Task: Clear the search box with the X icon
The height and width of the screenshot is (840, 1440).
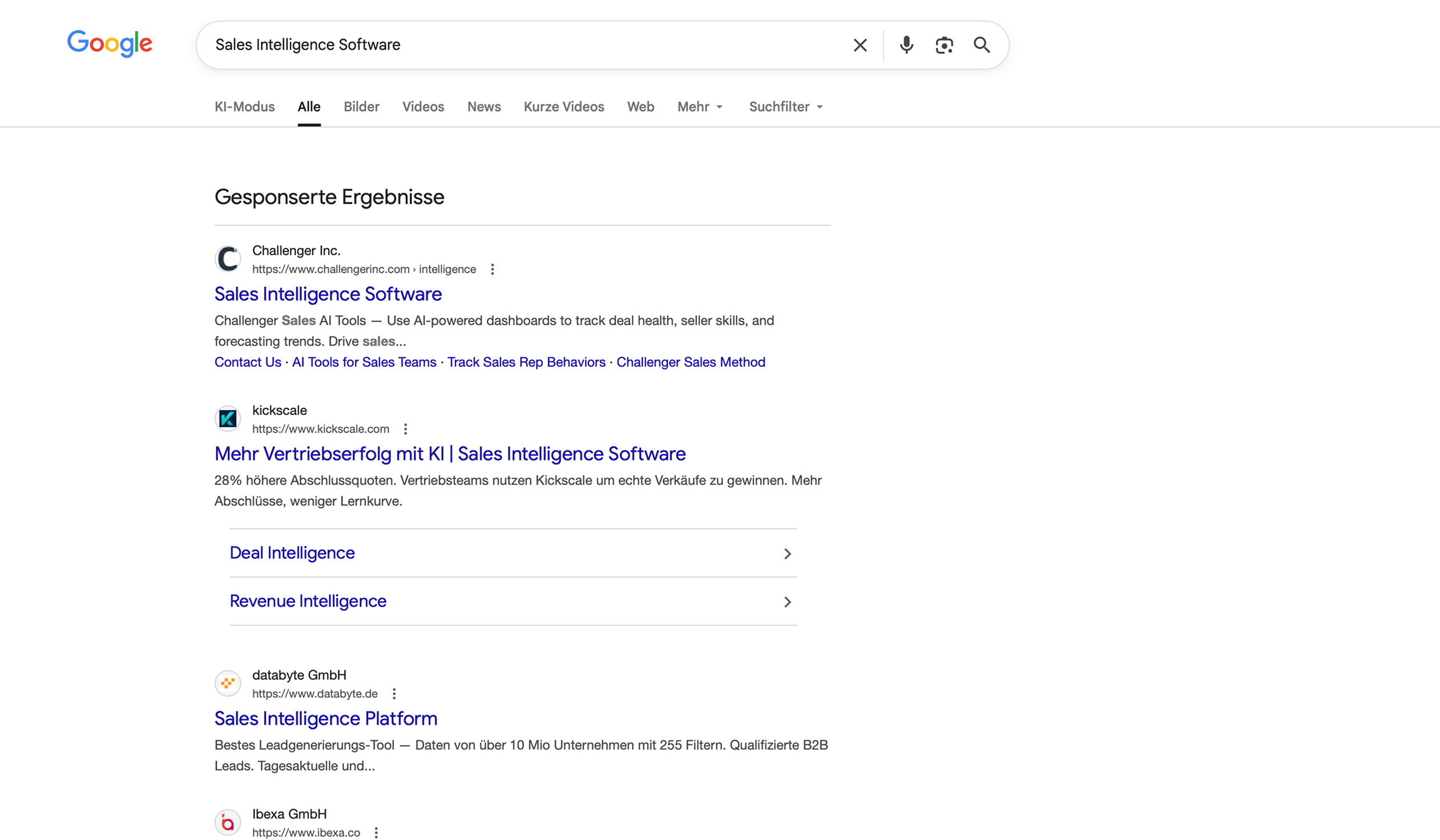Action: click(x=860, y=45)
